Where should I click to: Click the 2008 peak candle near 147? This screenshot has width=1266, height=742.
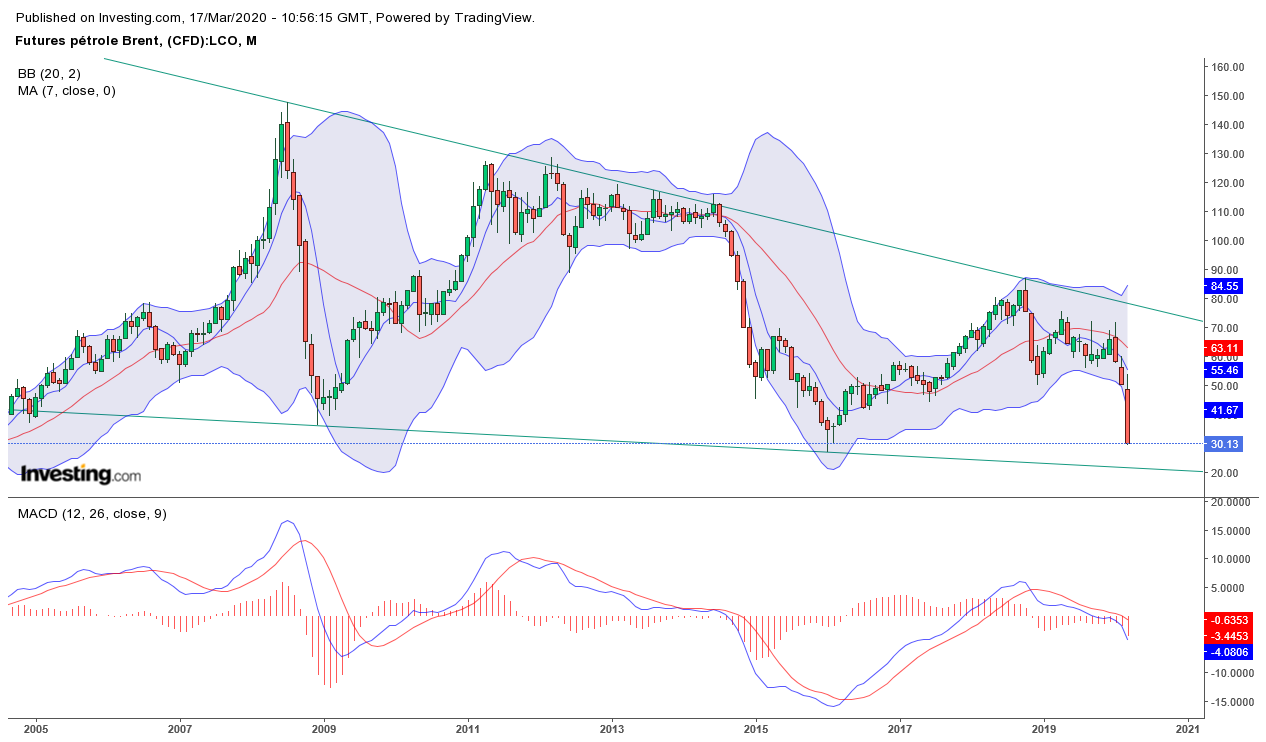coord(286,145)
